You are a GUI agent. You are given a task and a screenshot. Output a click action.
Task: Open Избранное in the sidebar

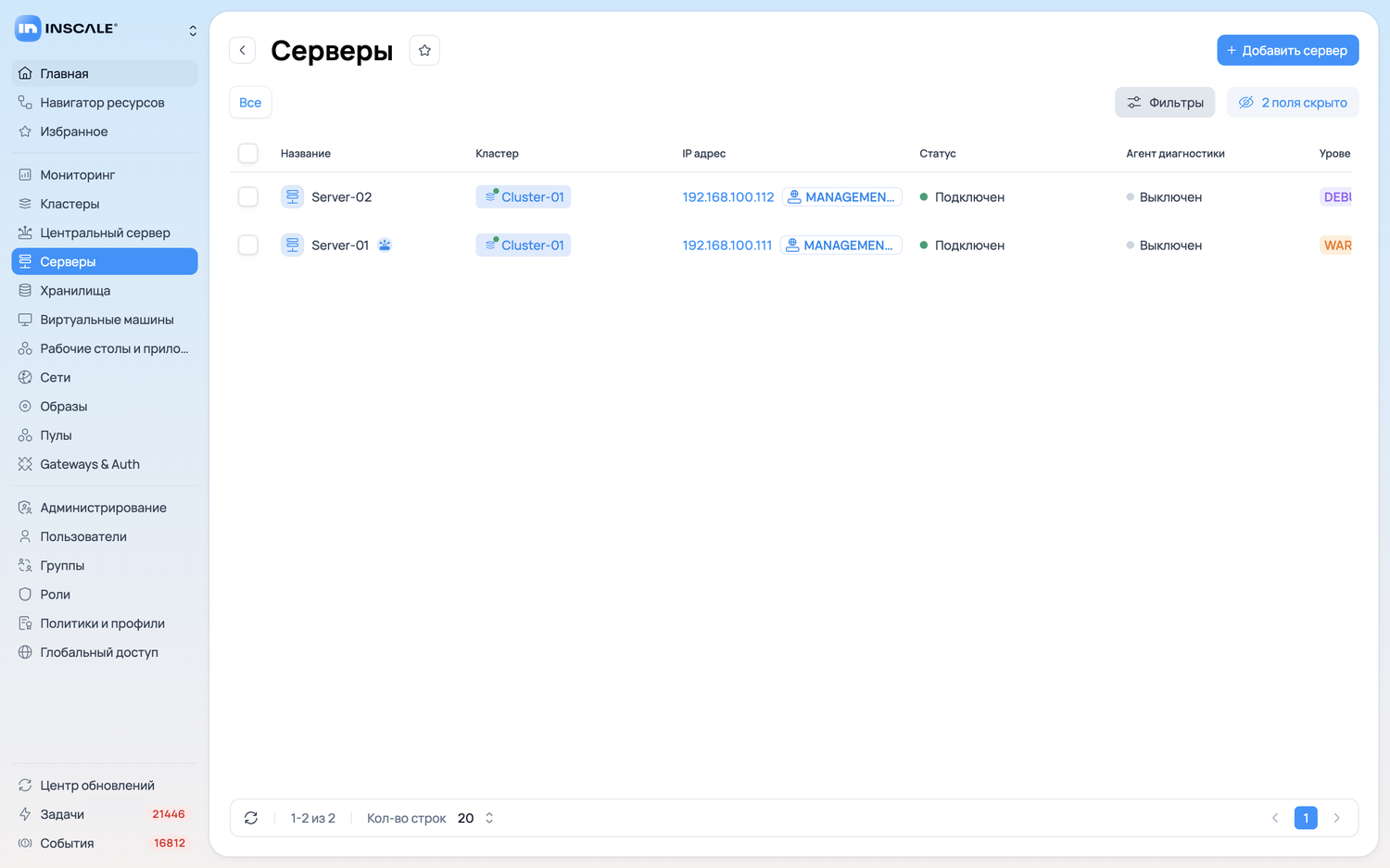pyautogui.click(x=105, y=132)
